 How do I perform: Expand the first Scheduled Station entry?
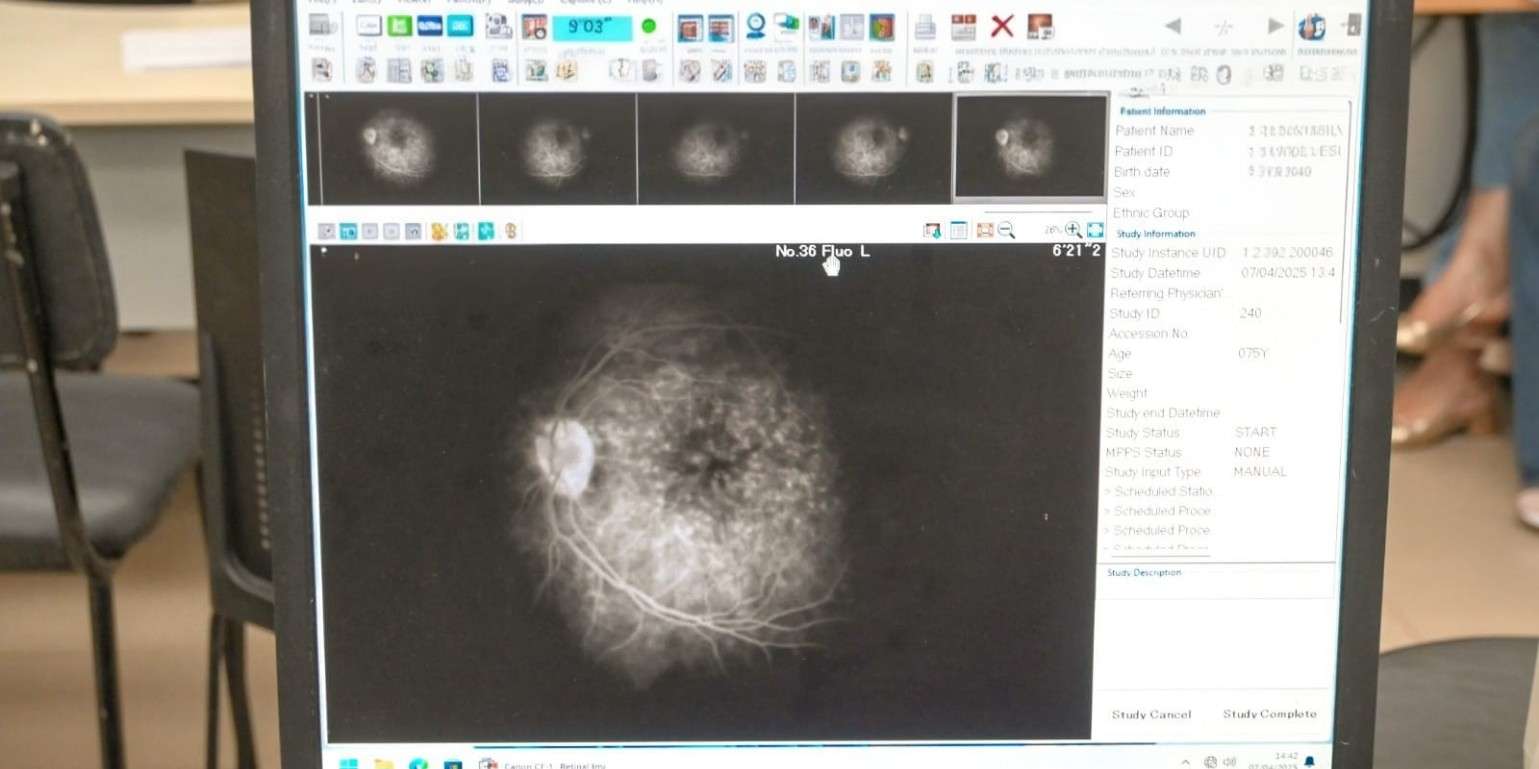(1159, 491)
